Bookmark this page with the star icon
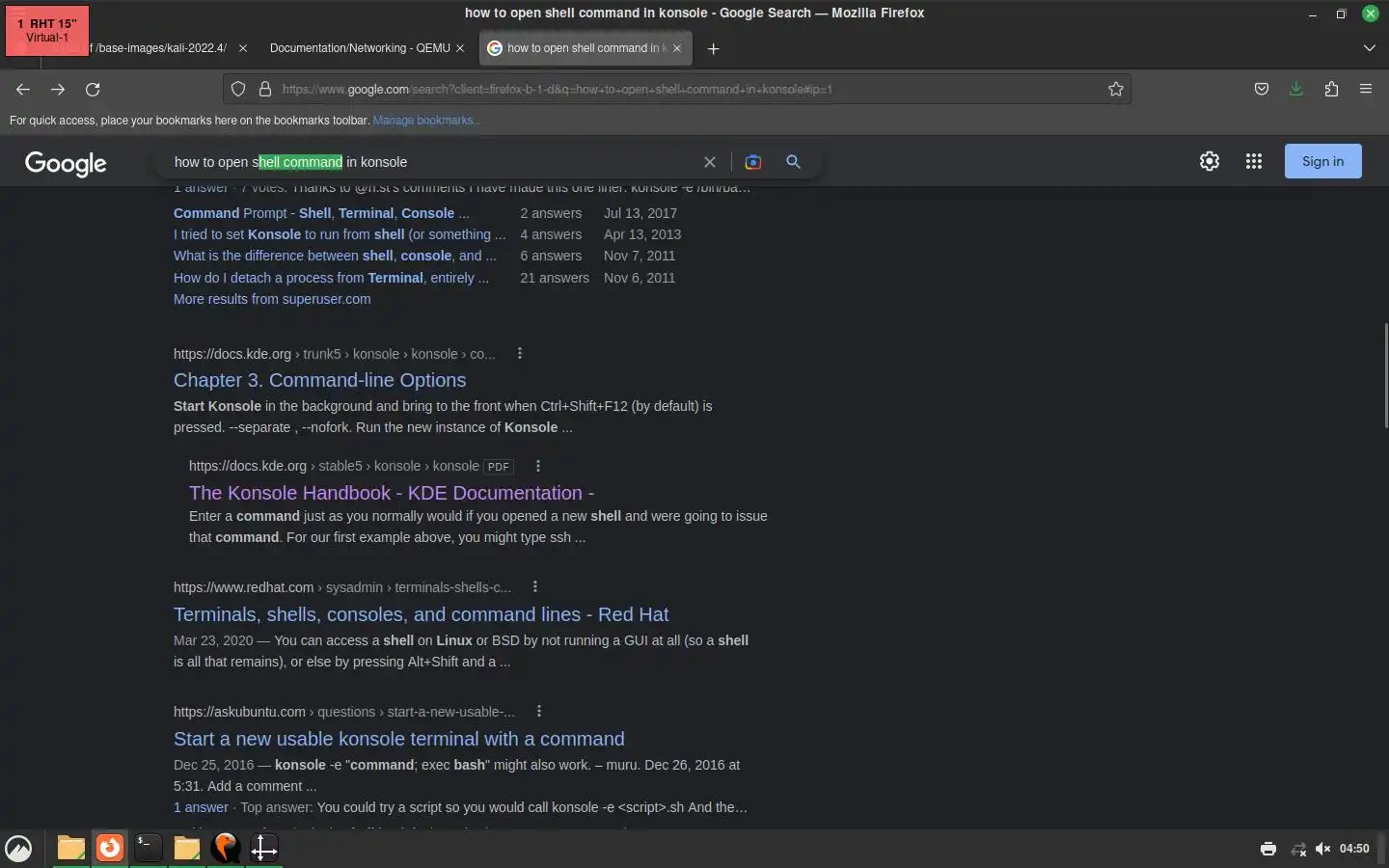This screenshot has height=868, width=1389. pyautogui.click(x=1116, y=89)
